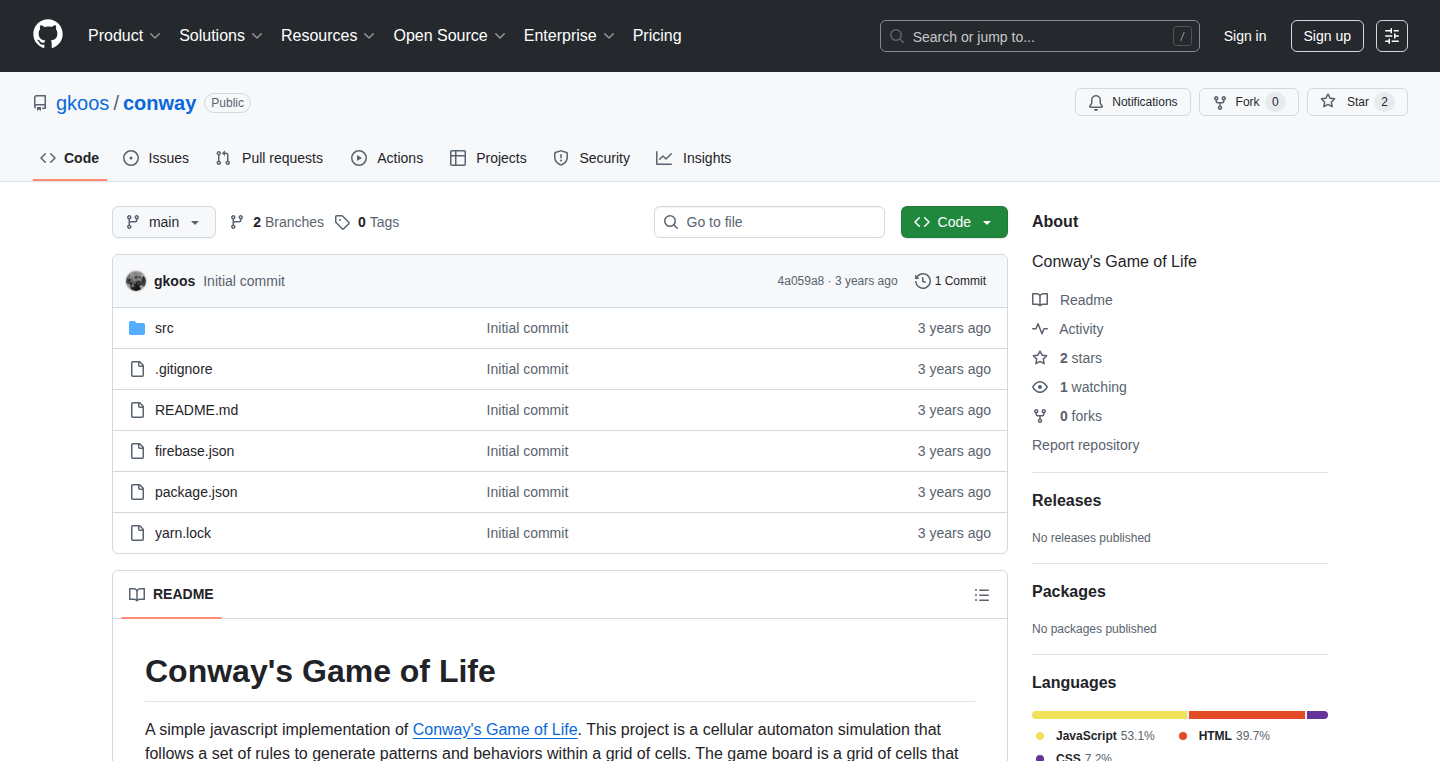The height and width of the screenshot is (761, 1440).
Task: Open the Insights tab
Action: coord(694,158)
